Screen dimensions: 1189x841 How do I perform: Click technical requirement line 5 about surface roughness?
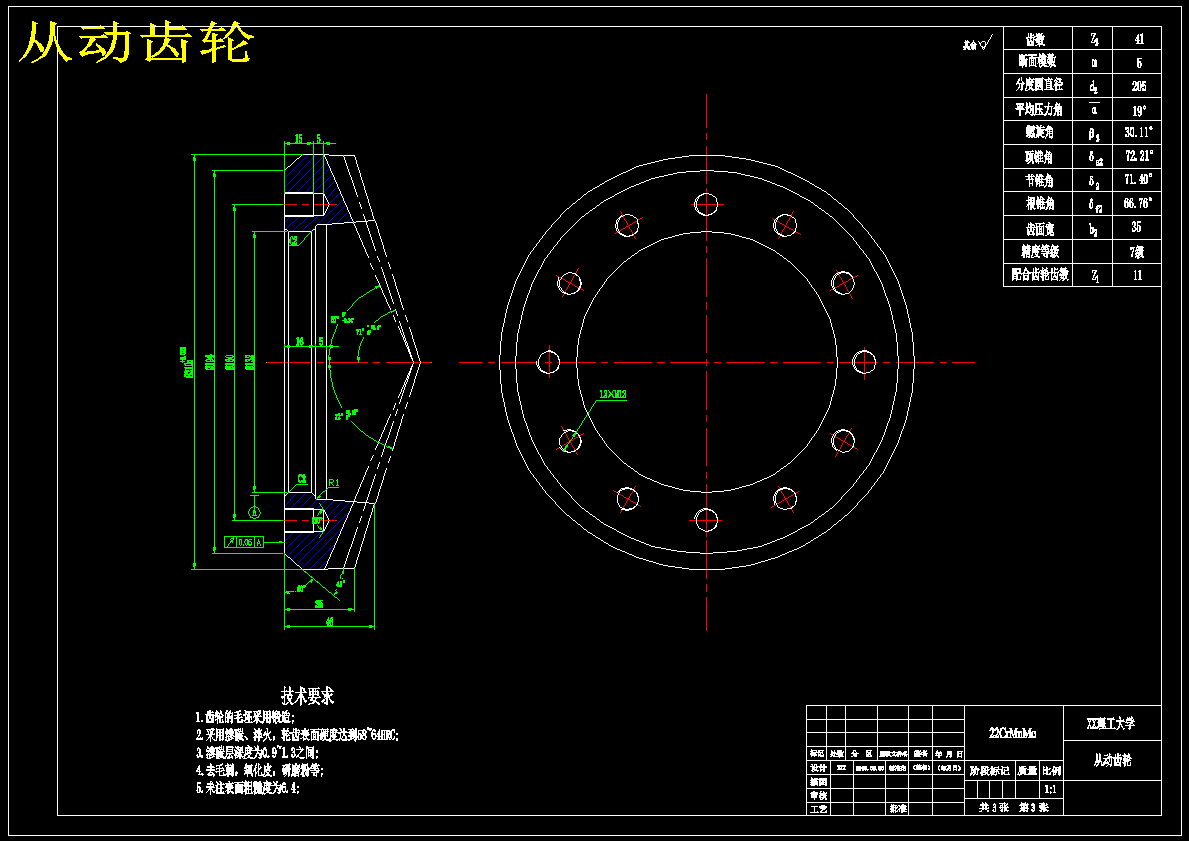[x=247, y=788]
